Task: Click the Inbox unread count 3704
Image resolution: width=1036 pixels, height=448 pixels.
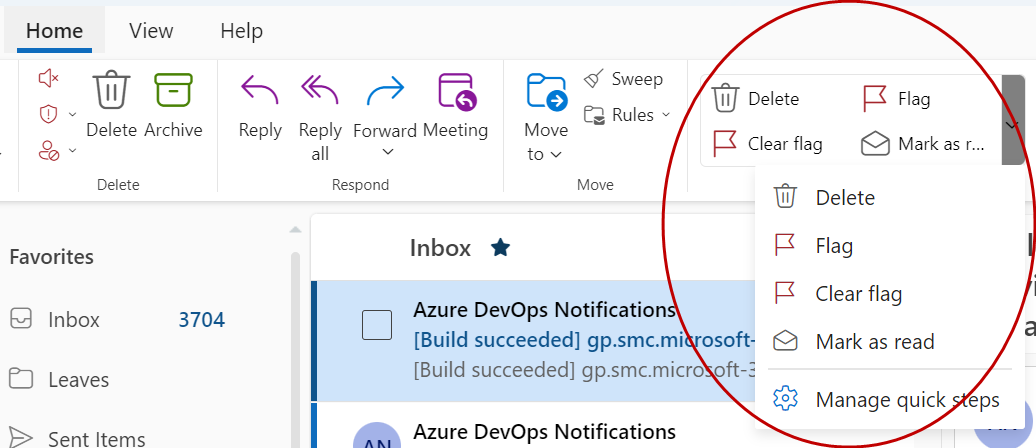Action: (202, 320)
